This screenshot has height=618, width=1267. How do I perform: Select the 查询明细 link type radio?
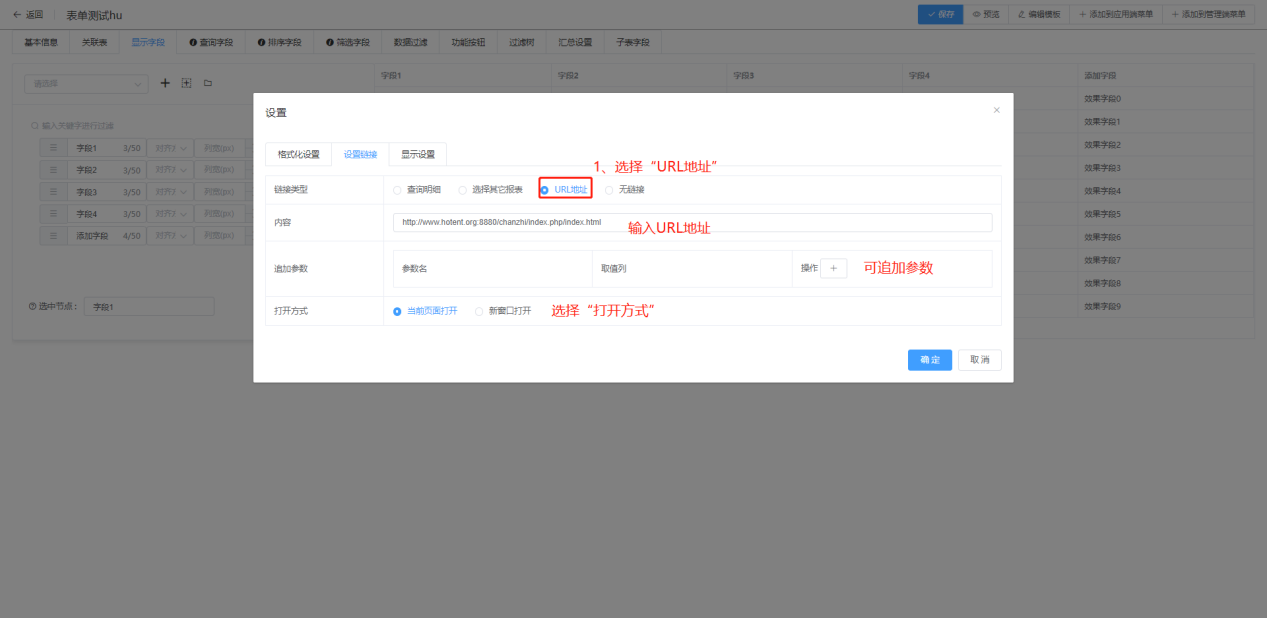tap(397, 190)
